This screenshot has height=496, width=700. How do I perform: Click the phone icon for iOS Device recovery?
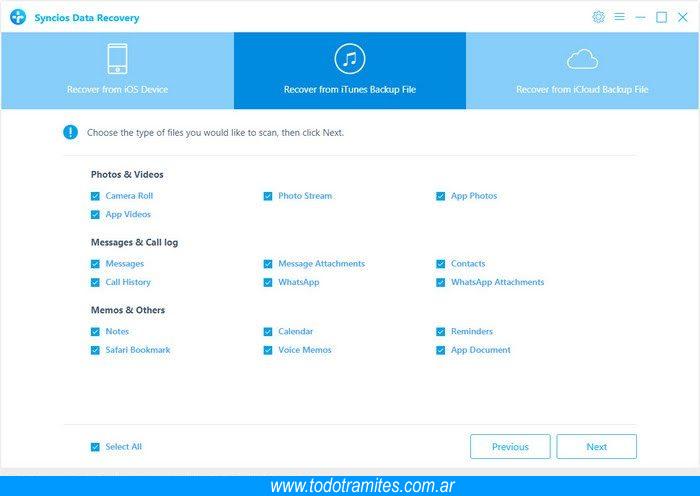coord(117,60)
